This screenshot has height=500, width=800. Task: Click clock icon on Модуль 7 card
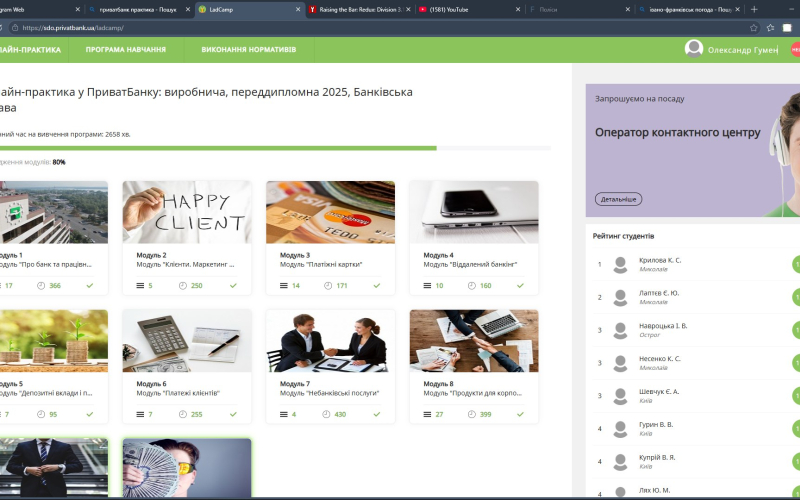(326, 414)
